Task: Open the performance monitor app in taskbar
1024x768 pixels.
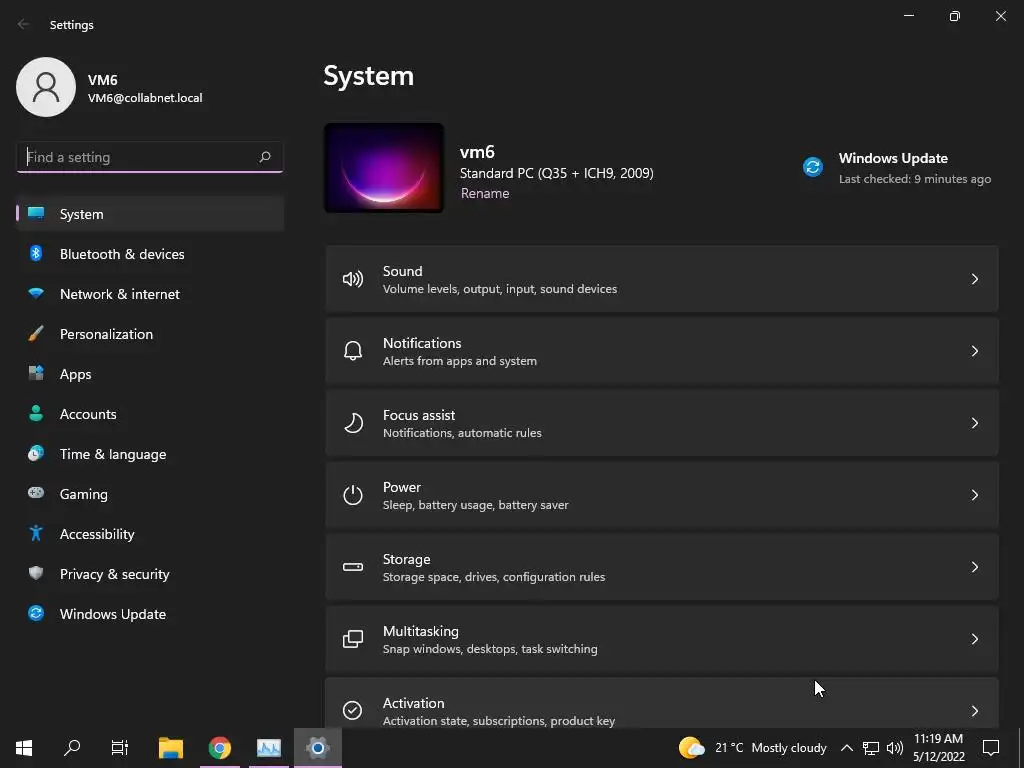Action: [269, 748]
